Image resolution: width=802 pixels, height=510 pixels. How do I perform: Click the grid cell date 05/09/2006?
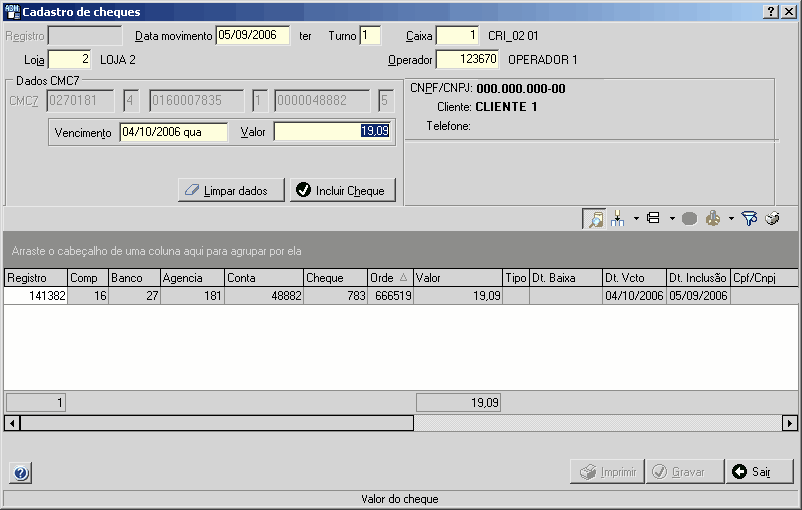(698, 296)
